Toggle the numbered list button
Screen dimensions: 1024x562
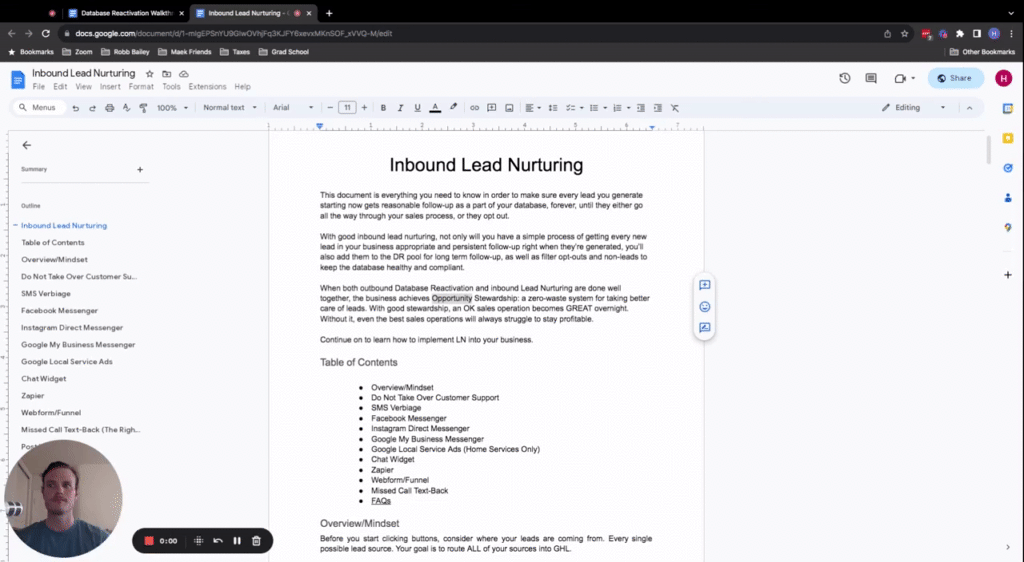(617, 108)
